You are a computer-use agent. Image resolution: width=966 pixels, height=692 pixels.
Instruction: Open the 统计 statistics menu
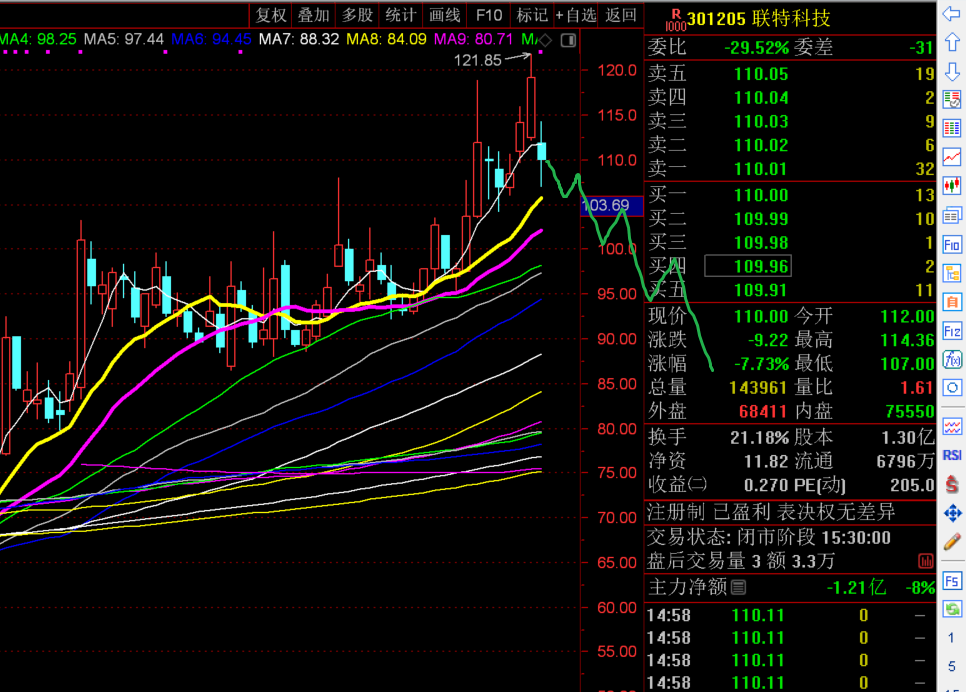coord(400,15)
